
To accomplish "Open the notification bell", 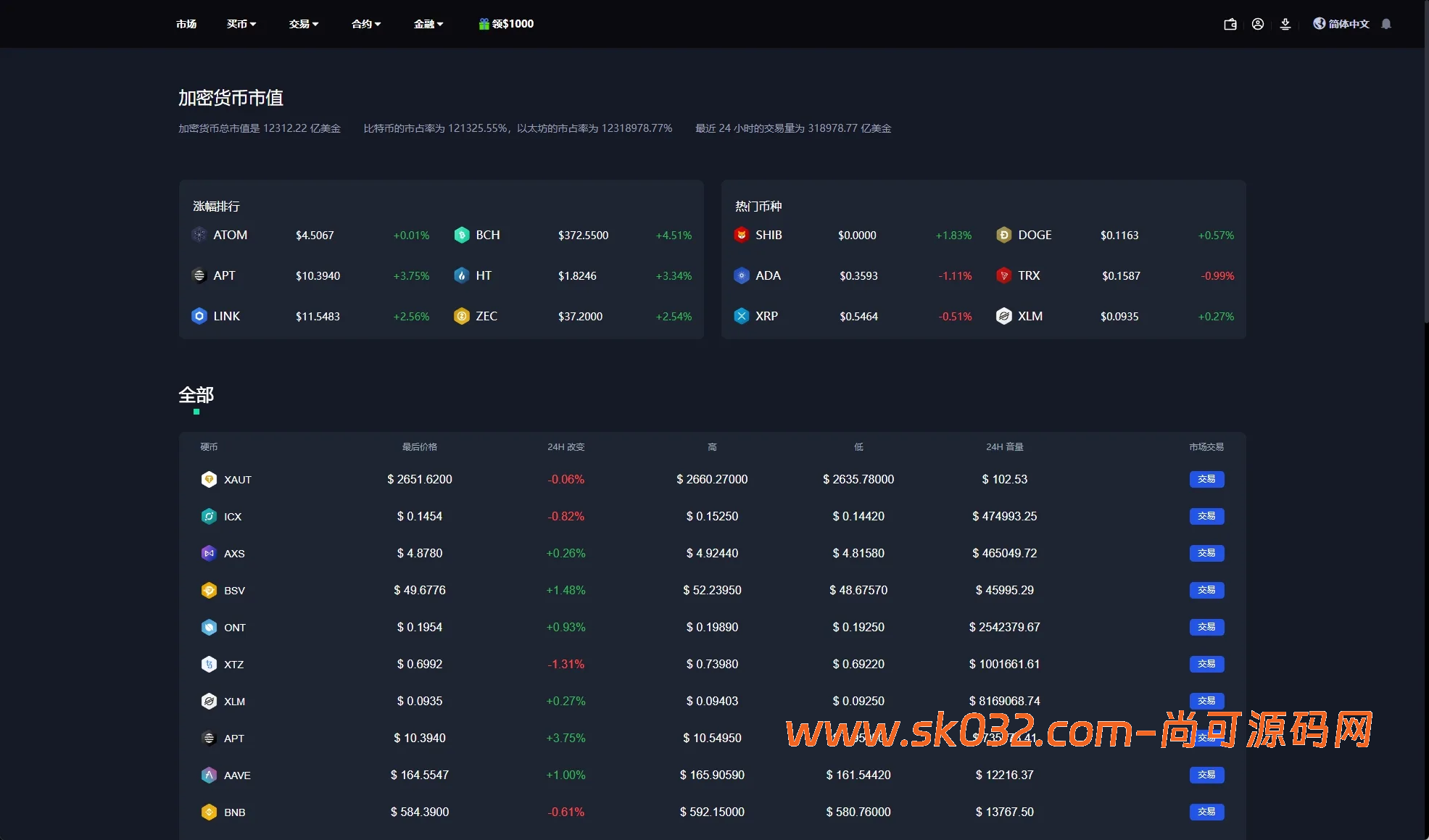I will 1386,24.
